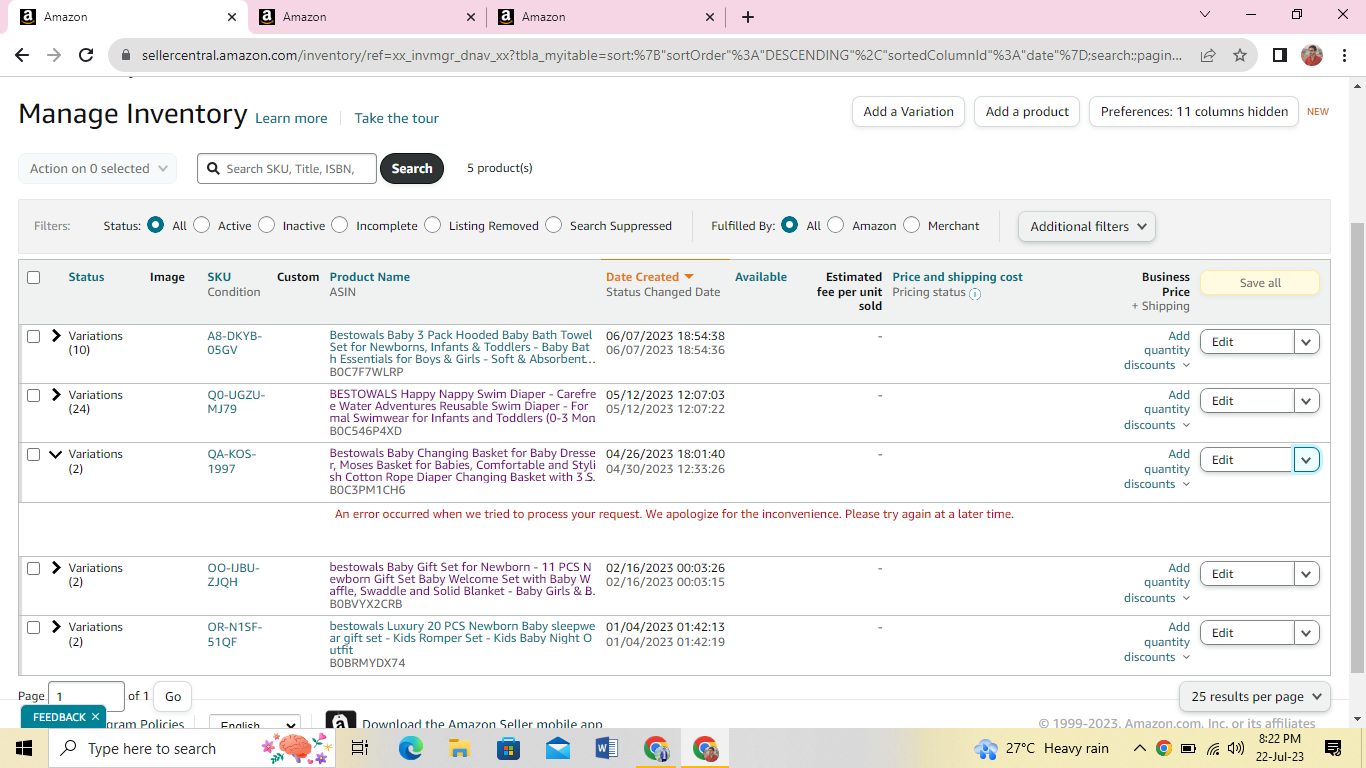Viewport: 1366px width, 768px height.
Task: Open the Learn more link
Action: 291,118
